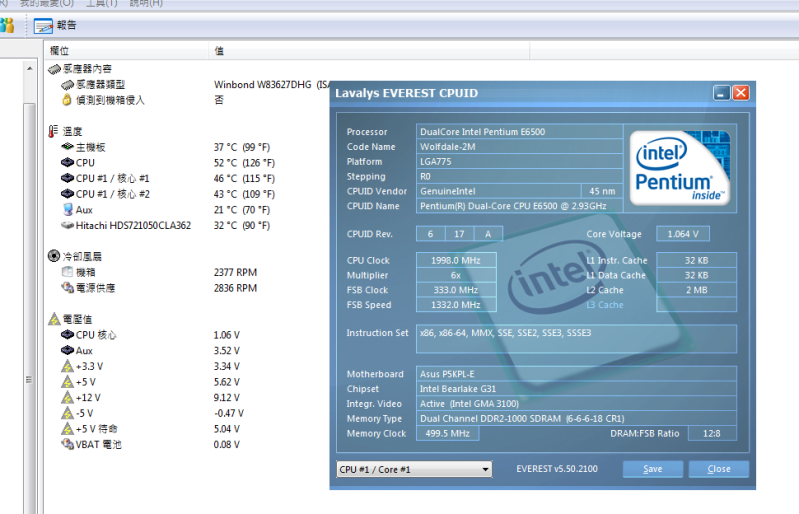Screen dimensions: 799x514
Task: Click the 偵測到機箱侵入 lock icon
Action: pyautogui.click(x=67, y=100)
